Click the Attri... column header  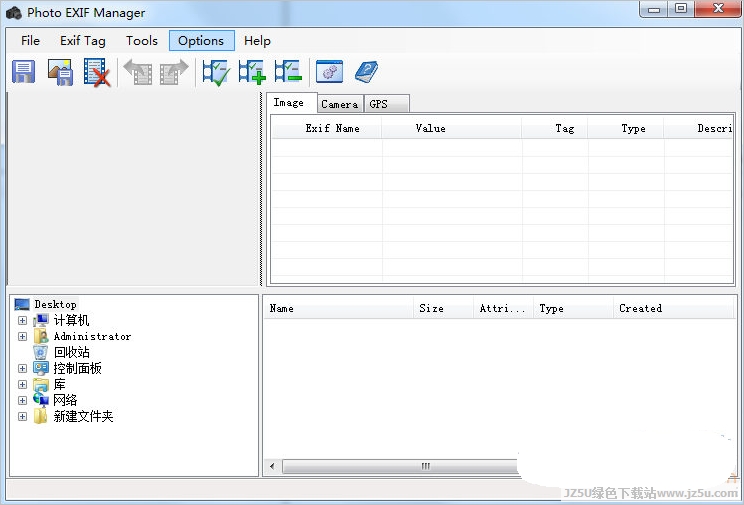tap(503, 309)
